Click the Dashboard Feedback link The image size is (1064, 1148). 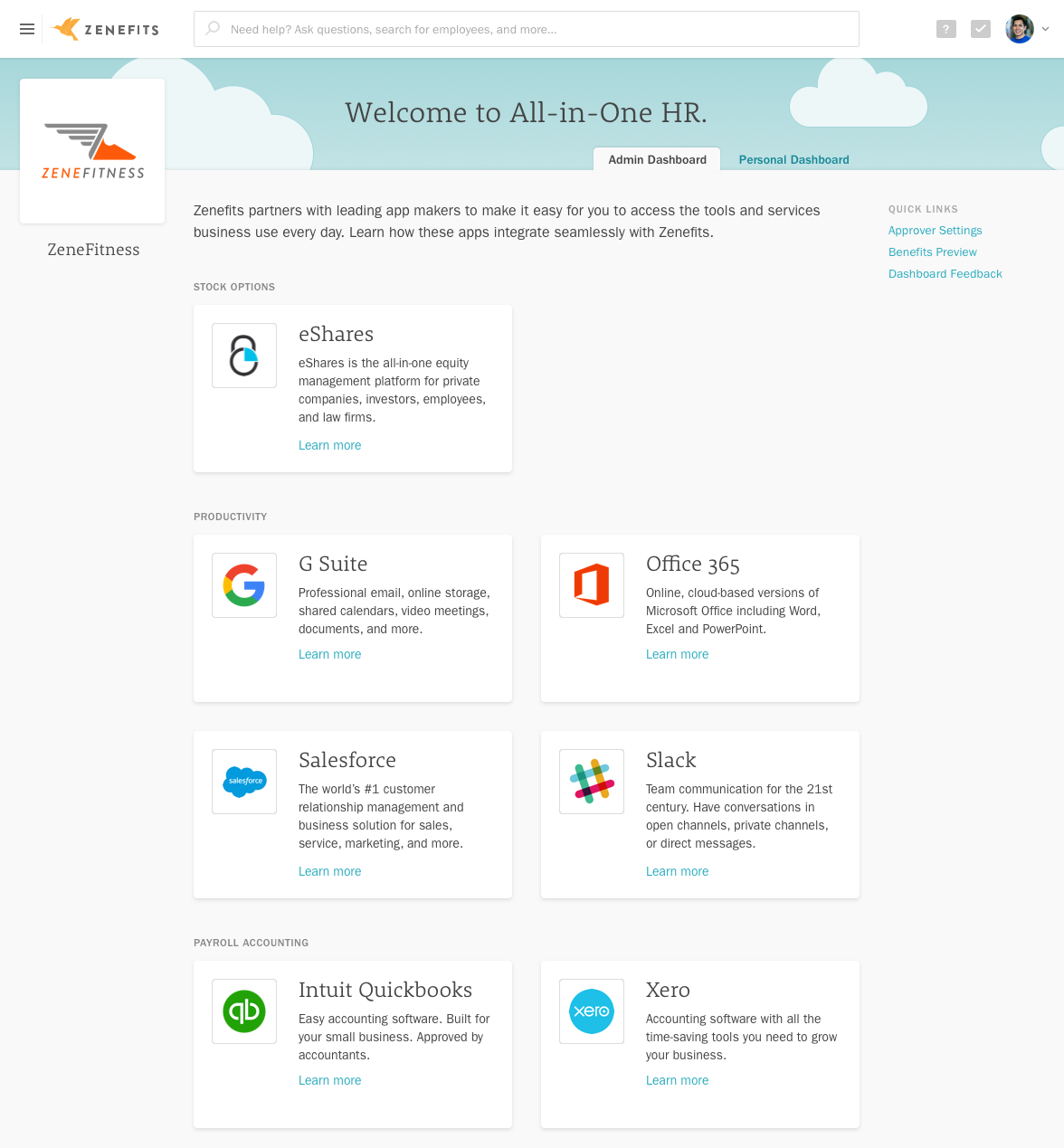pyautogui.click(x=945, y=274)
